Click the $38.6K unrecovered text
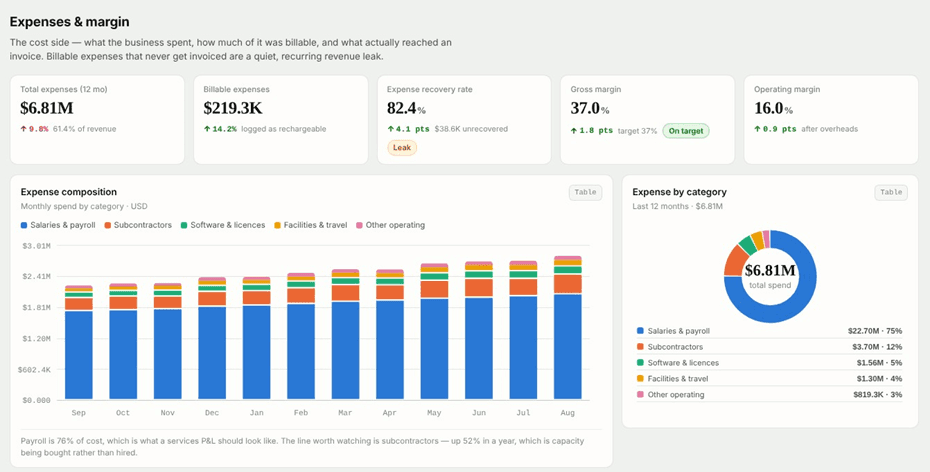Image resolution: width=930 pixels, height=472 pixels. pyautogui.click(x=471, y=129)
